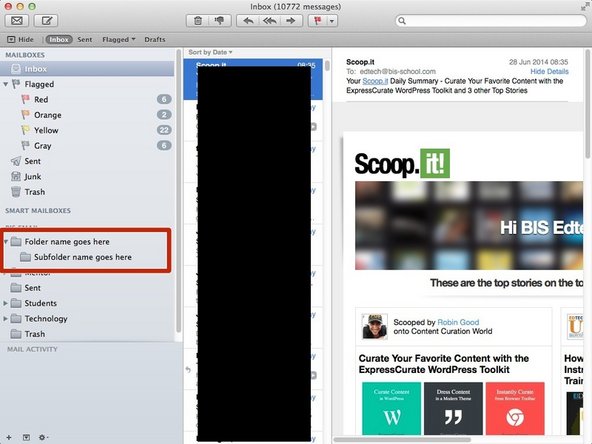
Task: Click the message pane vertical scrollbar
Action: pyautogui.click(x=588, y=104)
